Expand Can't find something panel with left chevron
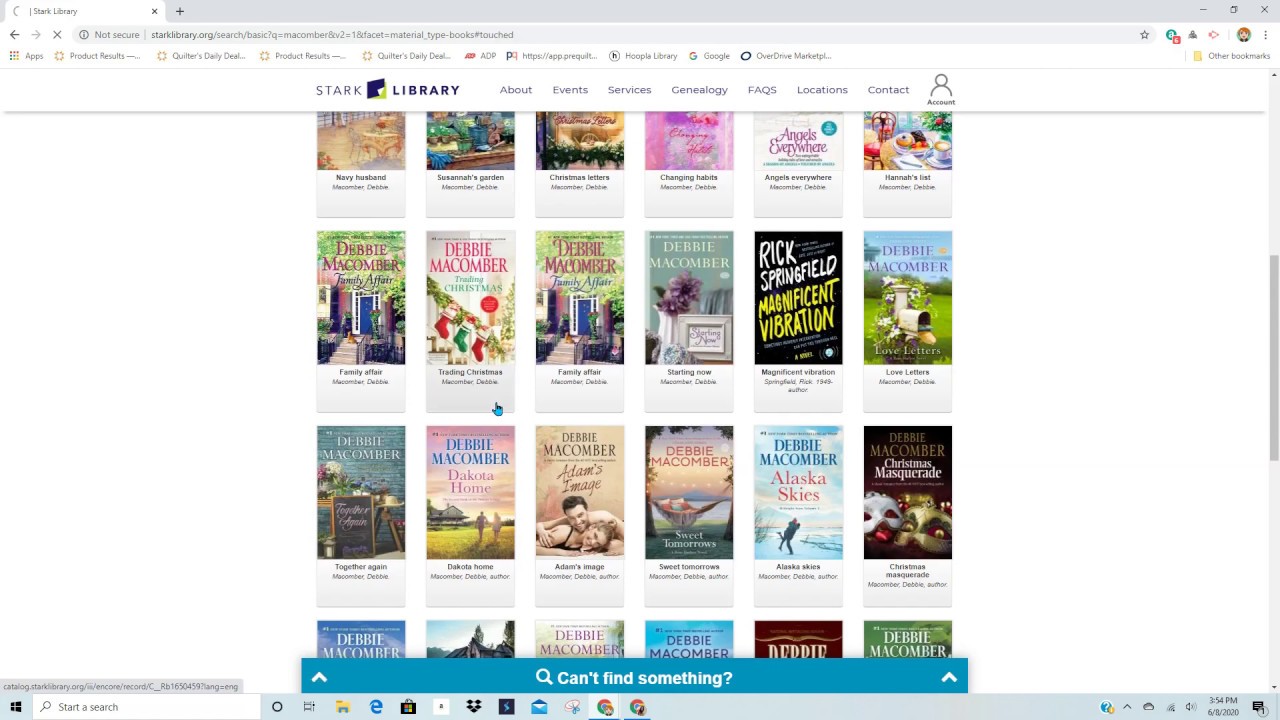Screen dimensions: 1280x720 pos(319,677)
